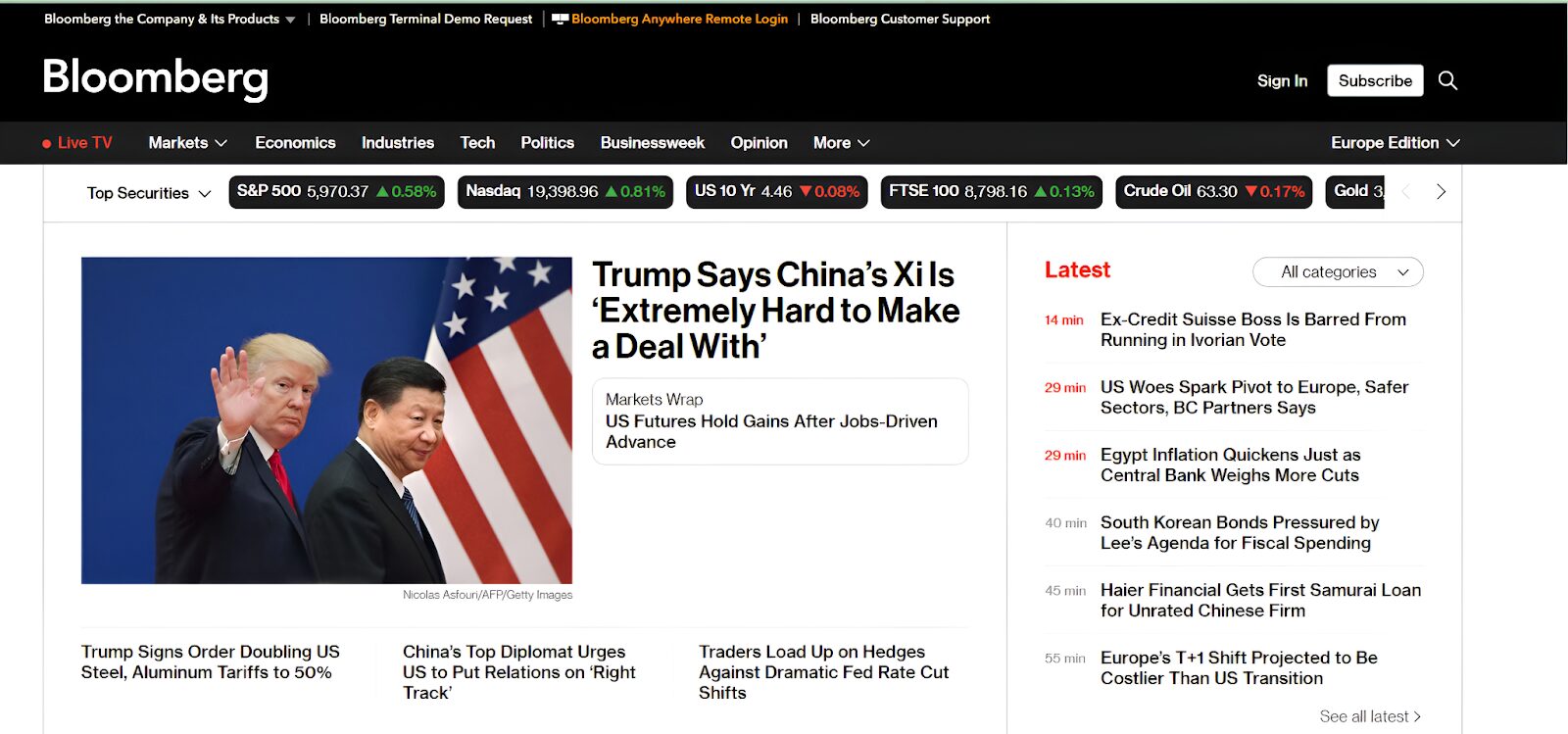Open the Markets navigation menu
This screenshot has width=1568, height=734.
coord(187,143)
